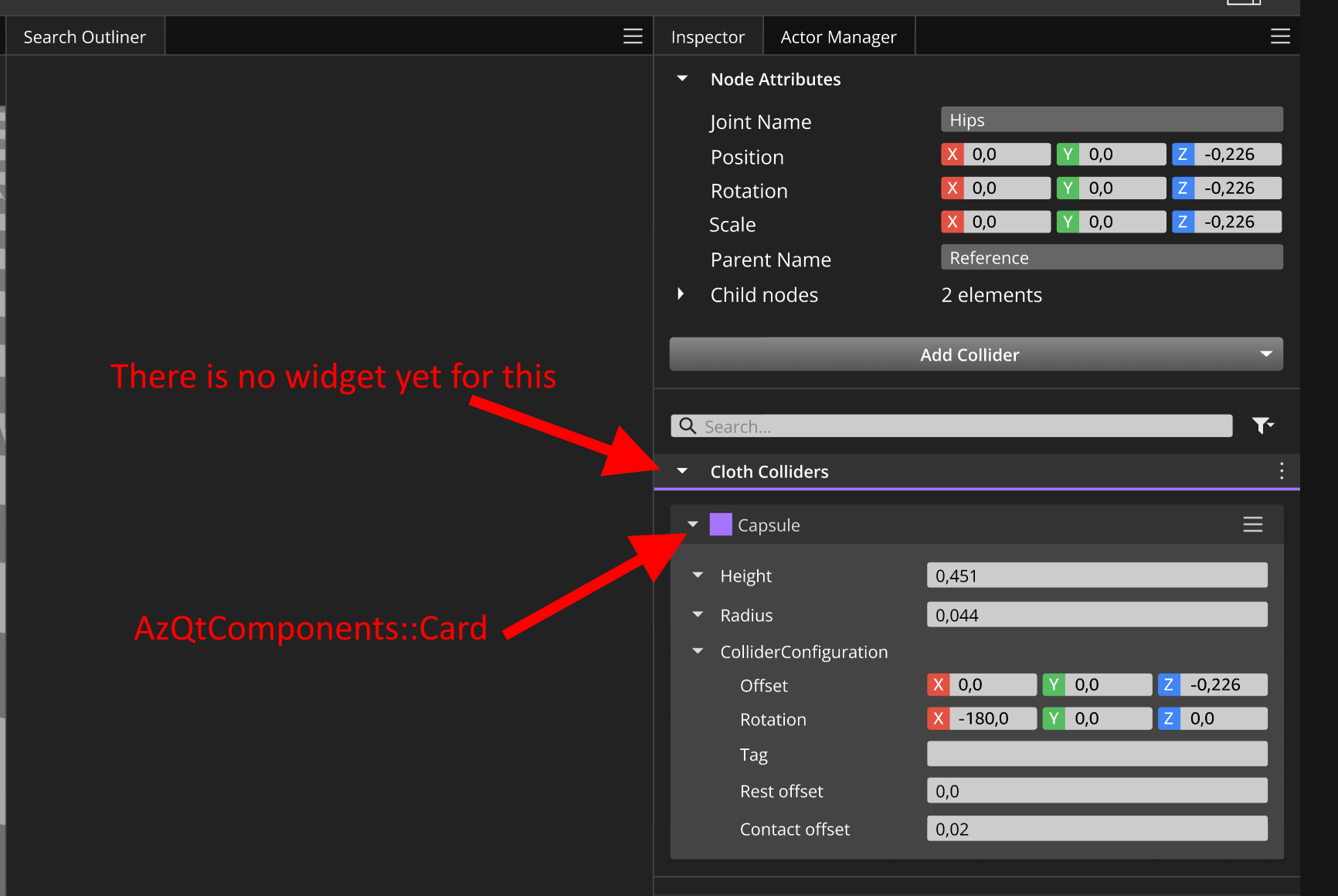Open the Add Collider dropdown arrow
The height and width of the screenshot is (896, 1338).
[1265, 354]
